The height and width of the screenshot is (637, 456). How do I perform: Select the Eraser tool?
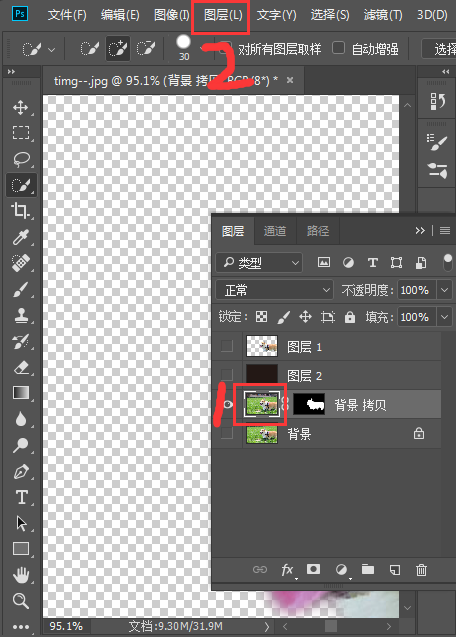21,367
